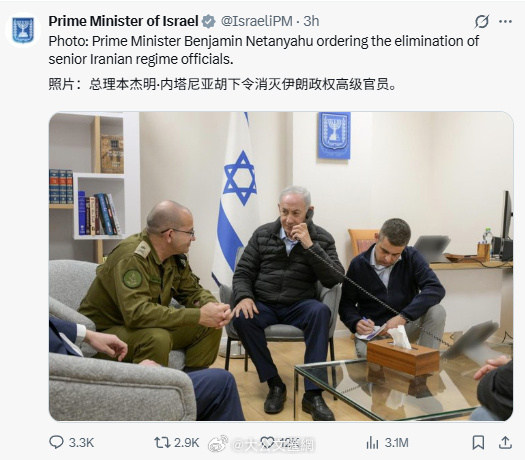525x460 pixels.
Task: Click the 3.3K replies count
Action: (81, 443)
